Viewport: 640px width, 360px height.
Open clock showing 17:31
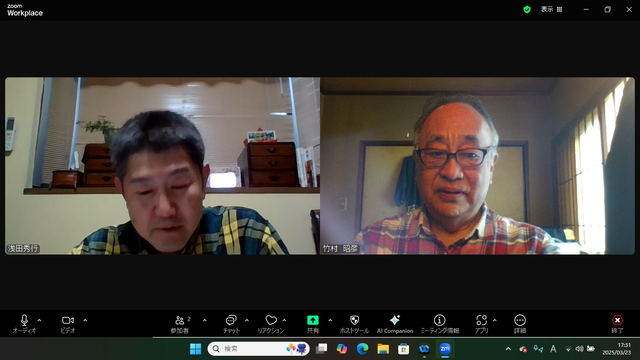point(617,349)
